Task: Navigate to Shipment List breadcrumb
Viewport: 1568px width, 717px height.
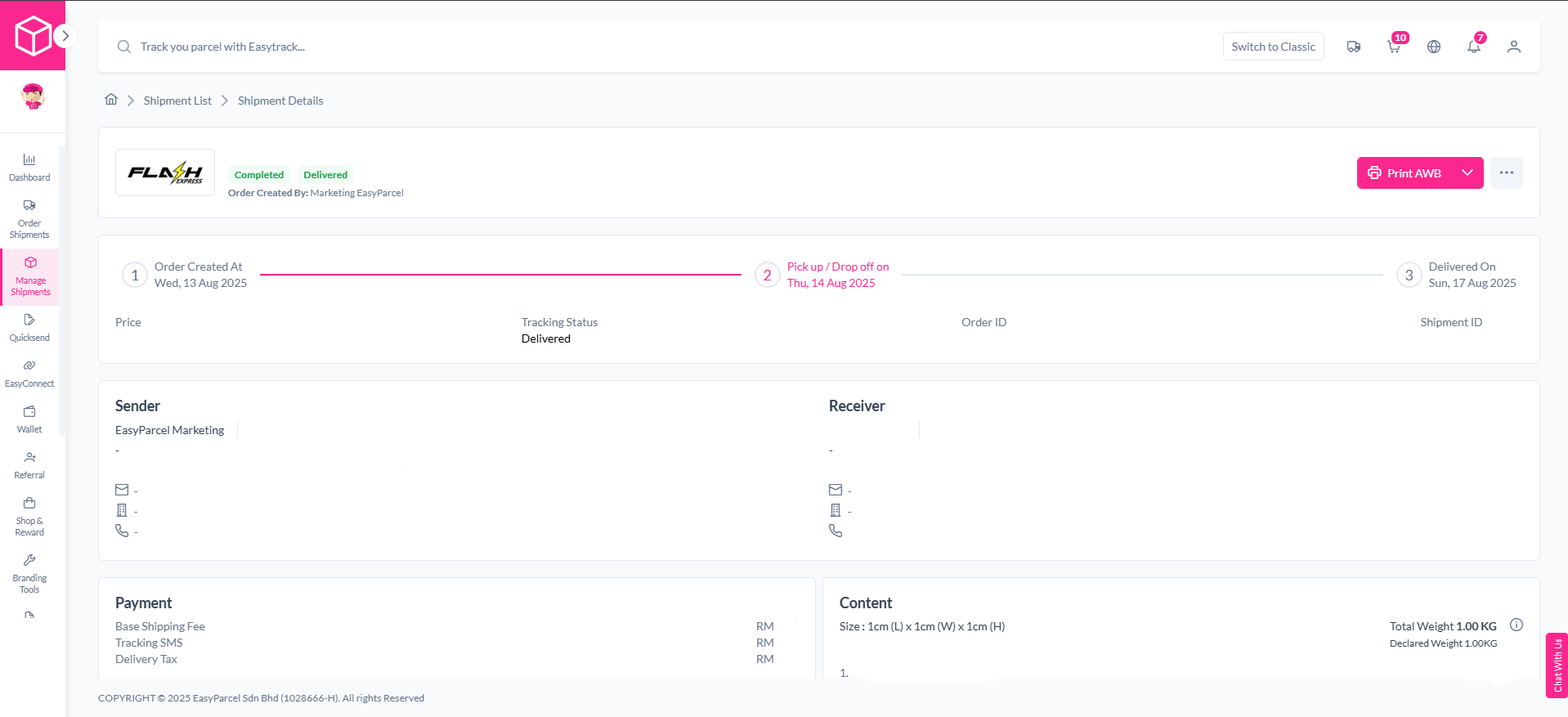Action: click(x=177, y=101)
